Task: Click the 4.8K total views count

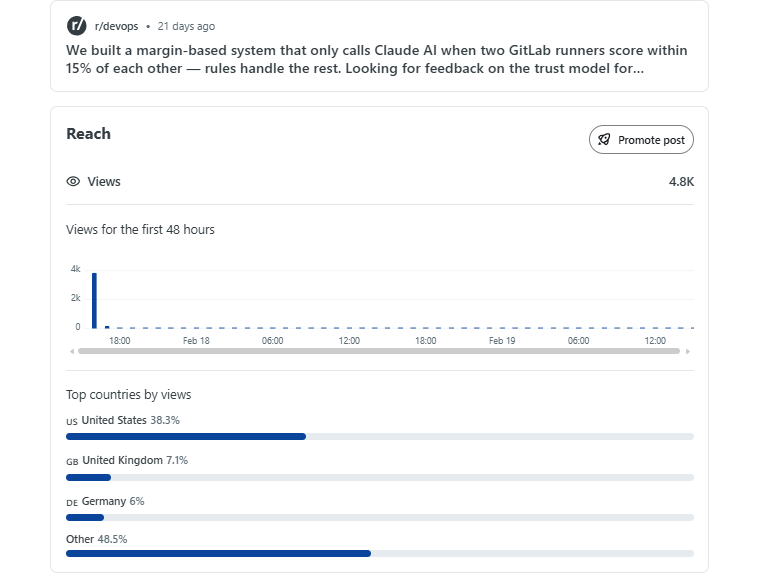Action: click(x=681, y=182)
